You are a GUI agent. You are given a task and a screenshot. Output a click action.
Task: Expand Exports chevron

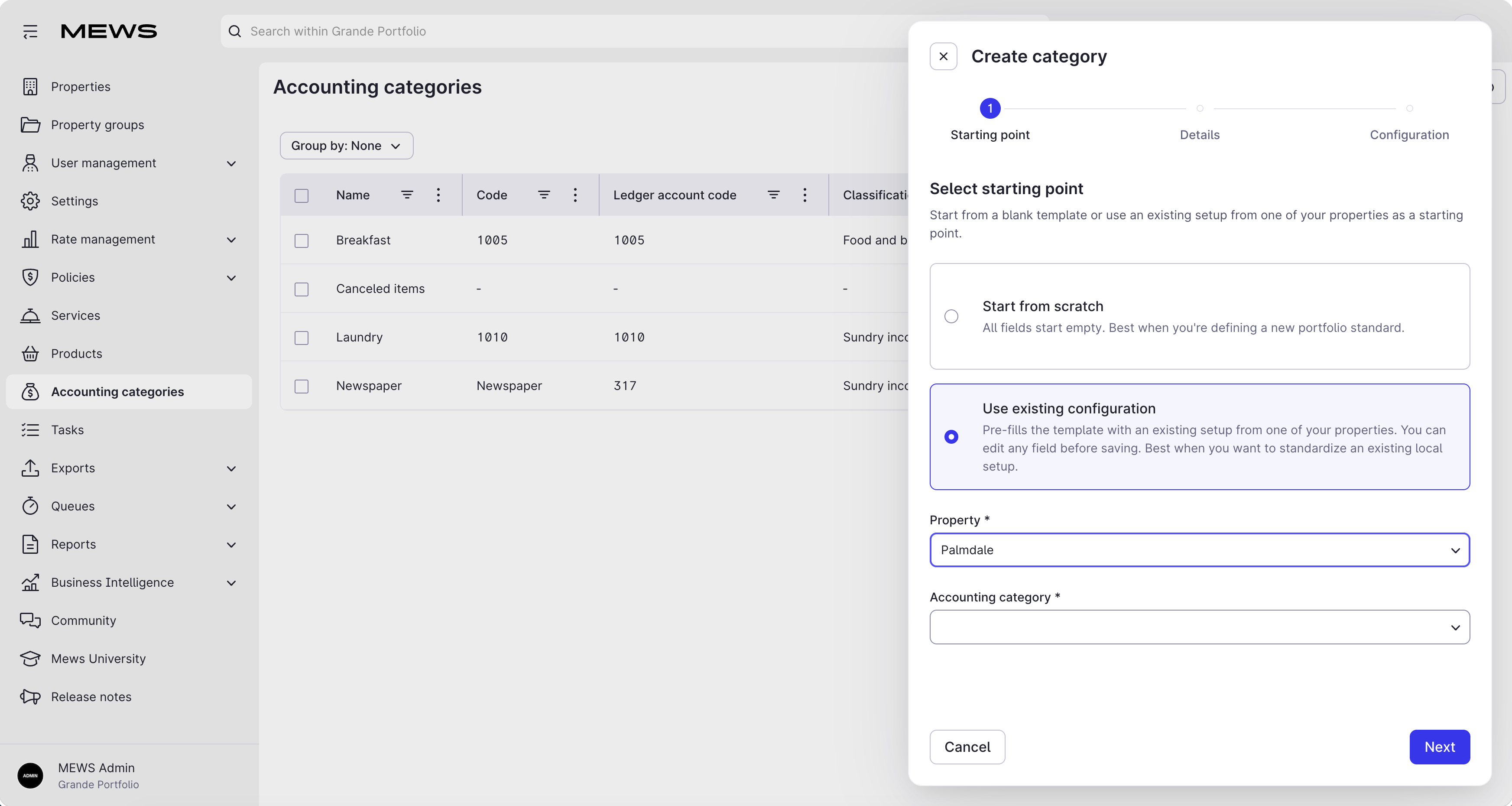231,469
